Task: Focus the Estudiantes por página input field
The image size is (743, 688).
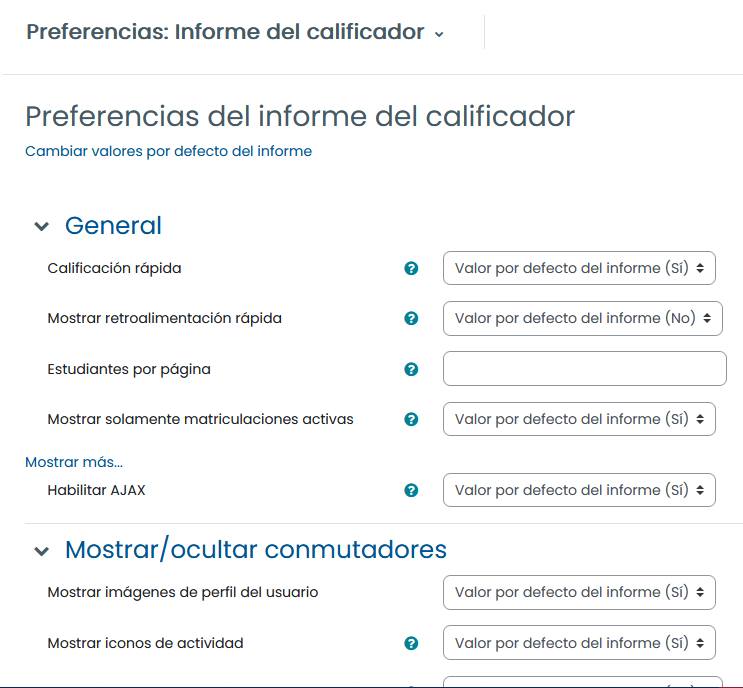Action: point(584,369)
